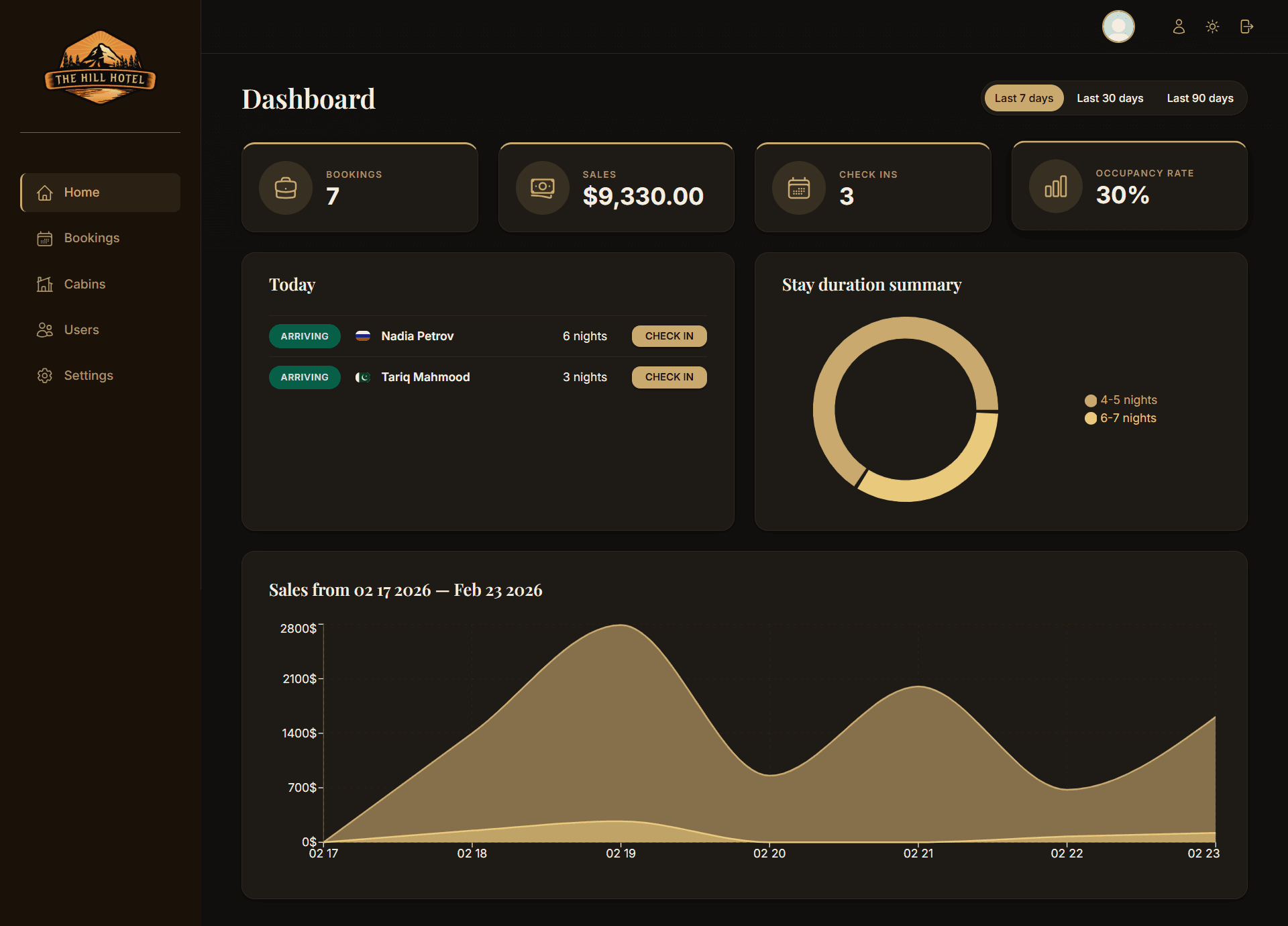Click the Home icon in the sidebar
The height and width of the screenshot is (926, 1288).
click(x=44, y=193)
